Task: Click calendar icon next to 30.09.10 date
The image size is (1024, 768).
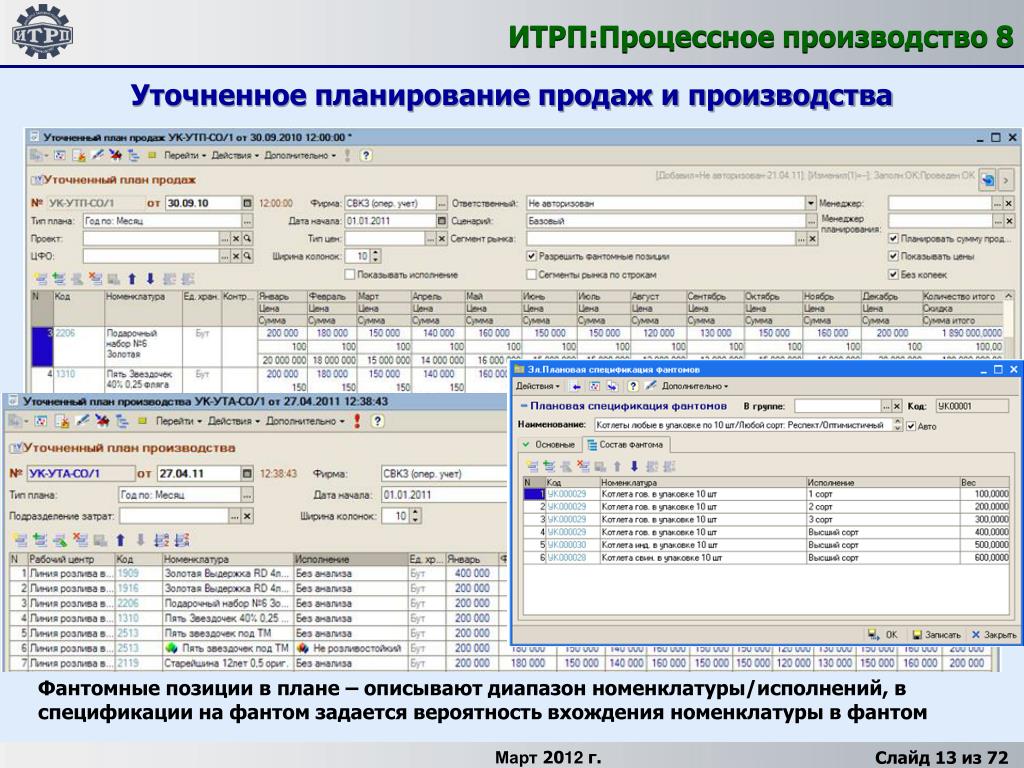Action: point(247,203)
